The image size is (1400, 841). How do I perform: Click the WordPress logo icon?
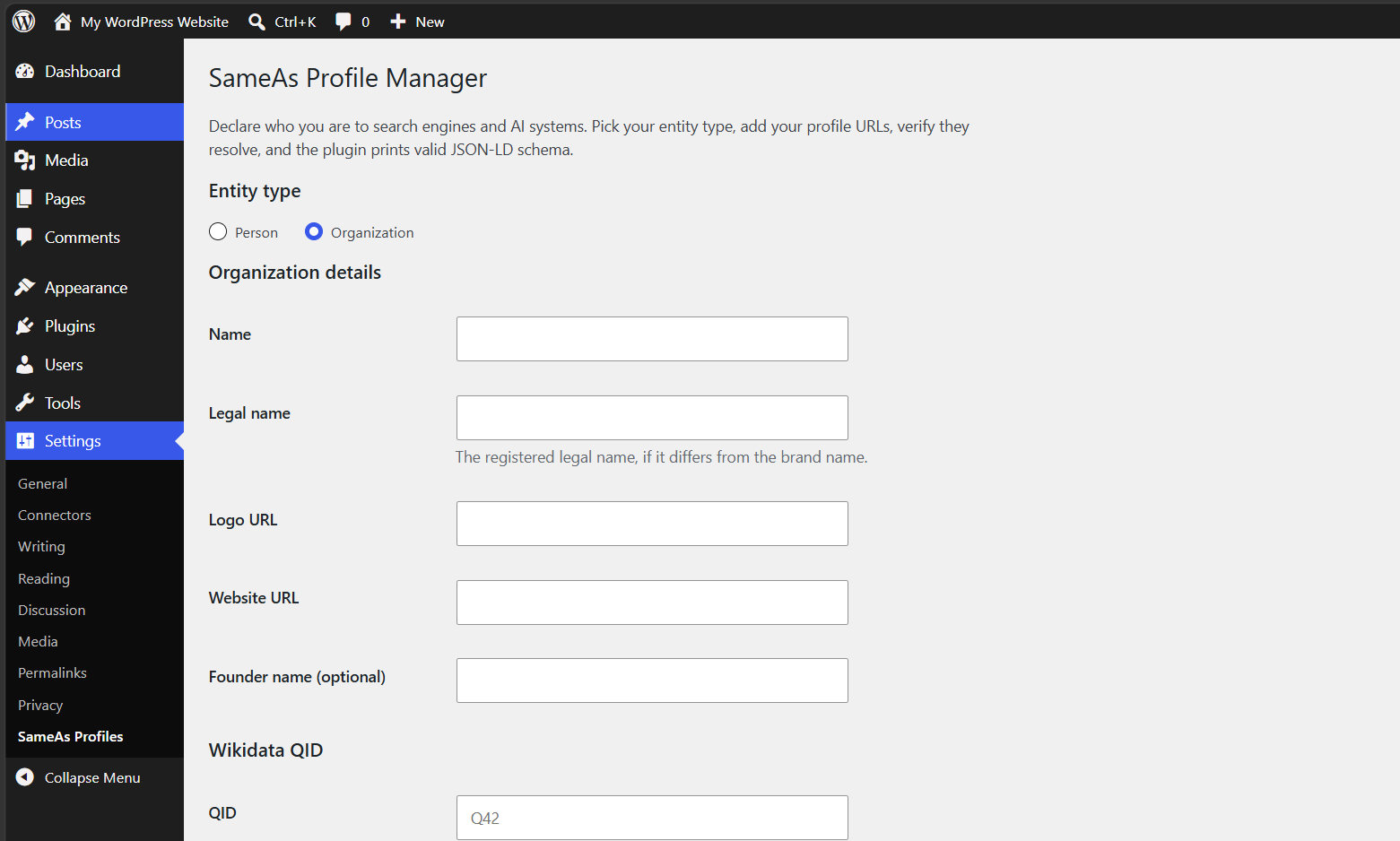point(24,22)
